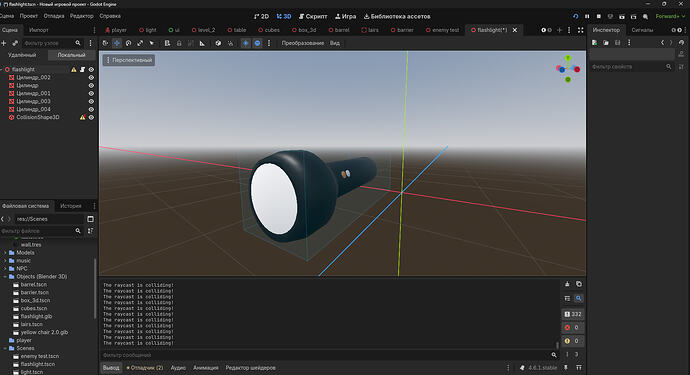The width and height of the screenshot is (690, 375).
Task: Hide the Цилиндр node
Action: click(x=91, y=85)
